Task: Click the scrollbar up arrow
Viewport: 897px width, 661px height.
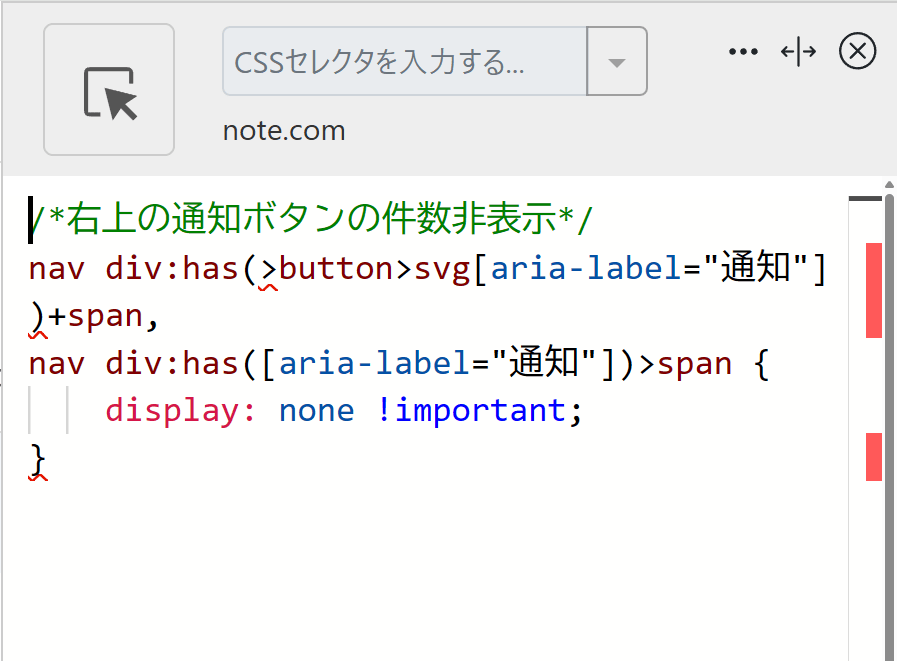Action: click(889, 186)
